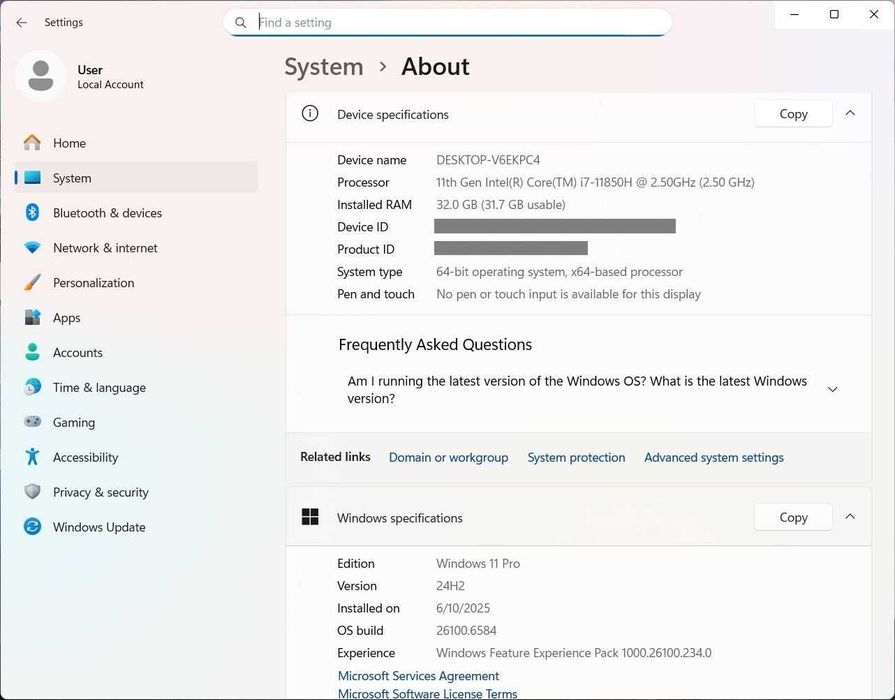This screenshot has height=700, width=895.
Task: Open Bluetooth & devices settings
Action: [136, 212]
